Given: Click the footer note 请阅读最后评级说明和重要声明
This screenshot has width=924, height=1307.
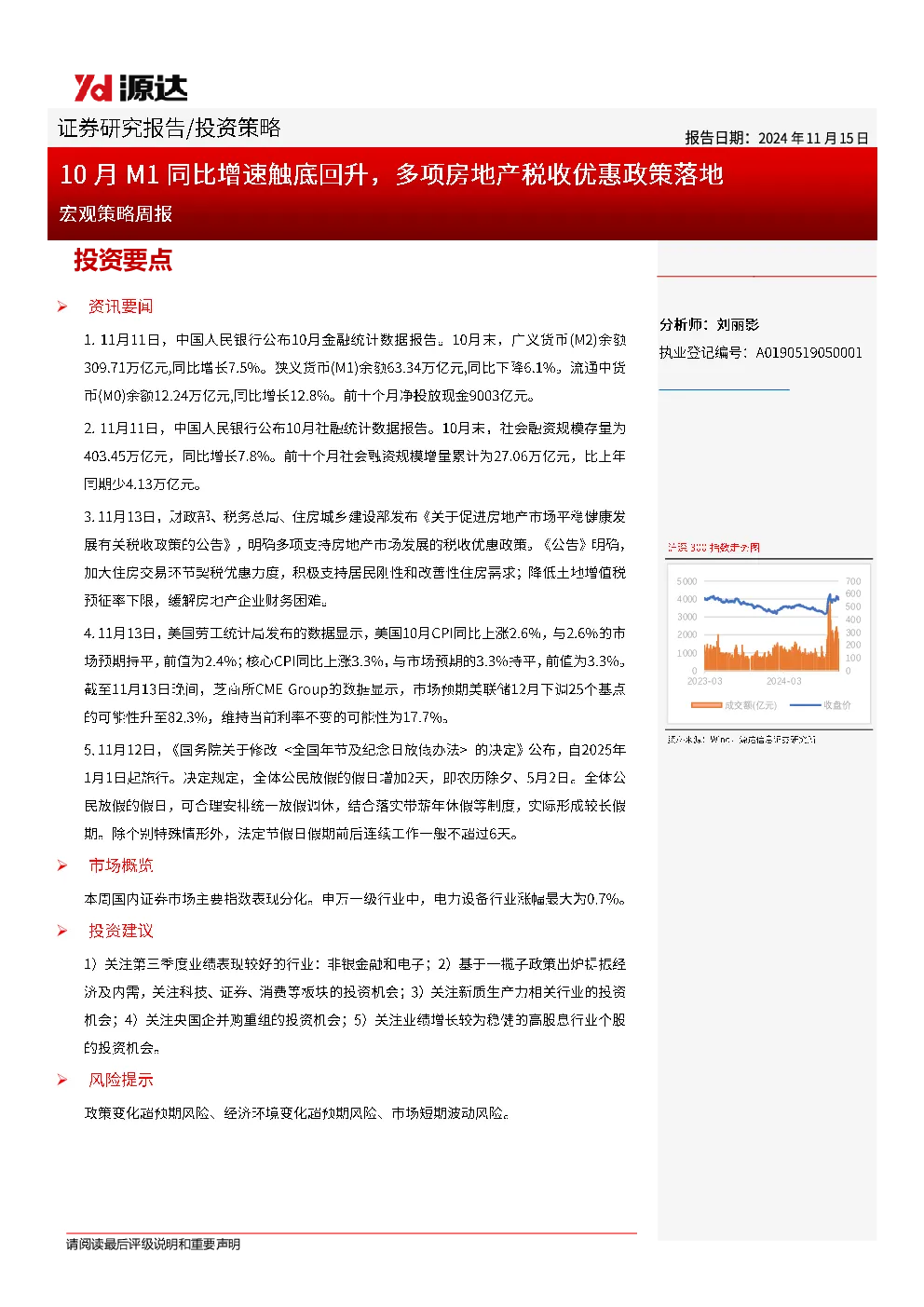Looking at the screenshot, I should [153, 1244].
